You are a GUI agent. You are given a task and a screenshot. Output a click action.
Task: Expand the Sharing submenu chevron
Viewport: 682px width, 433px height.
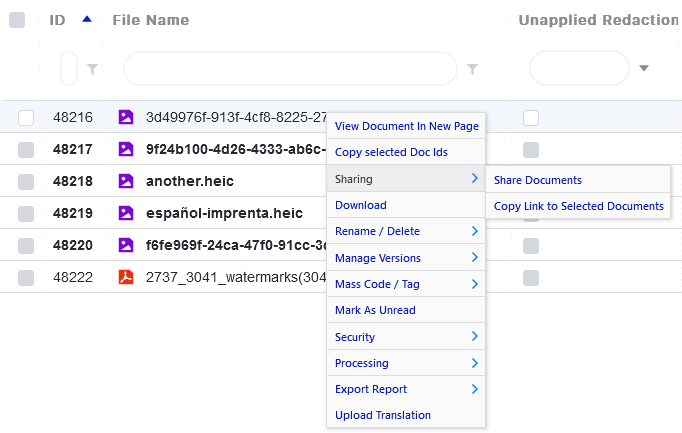pos(475,178)
